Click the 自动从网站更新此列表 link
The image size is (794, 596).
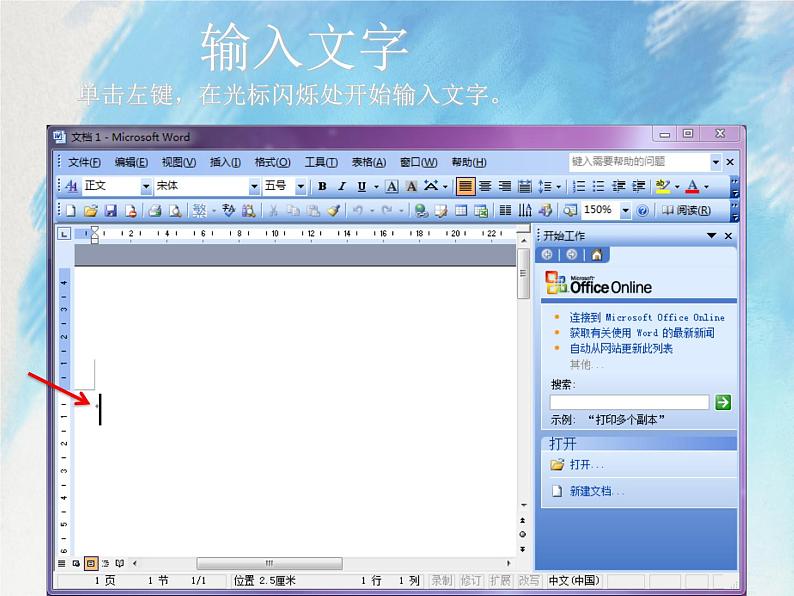[621, 348]
